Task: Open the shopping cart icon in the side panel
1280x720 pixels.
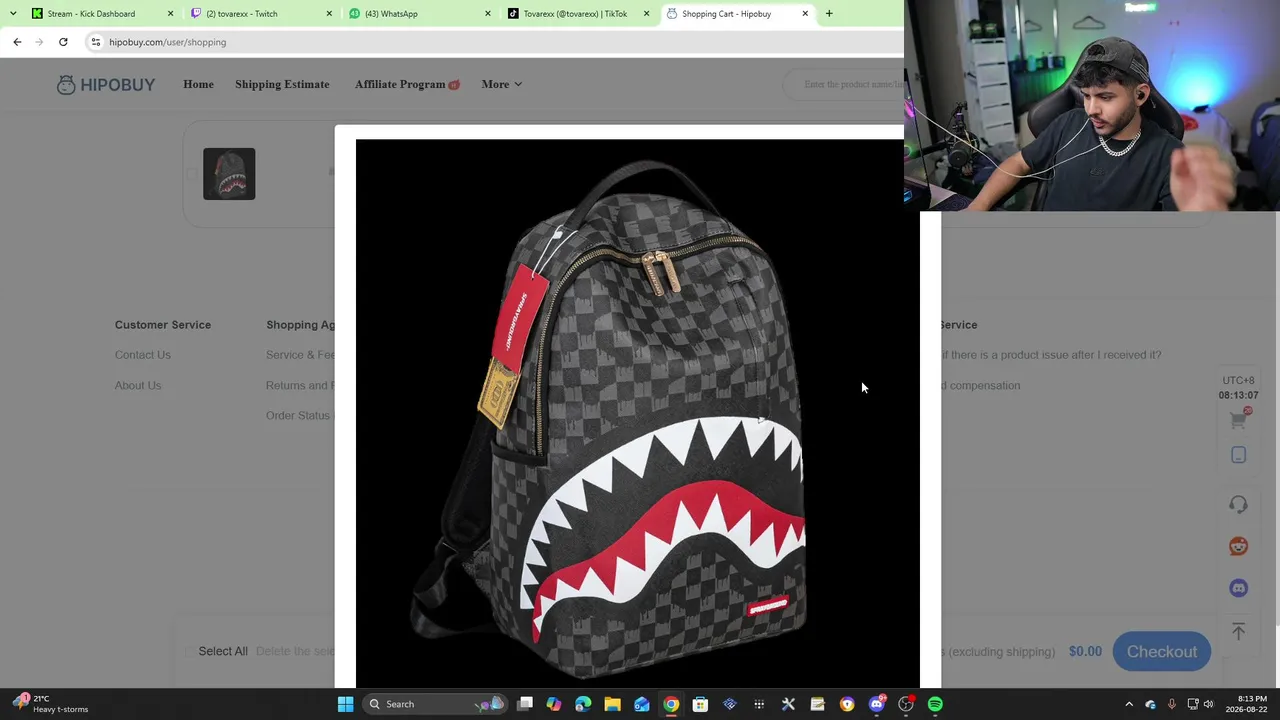Action: point(1238,420)
